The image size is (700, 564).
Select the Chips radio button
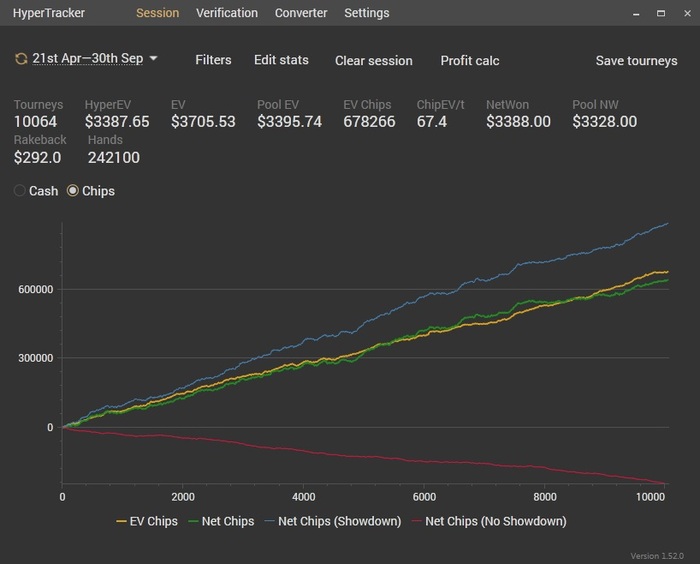(x=72, y=191)
